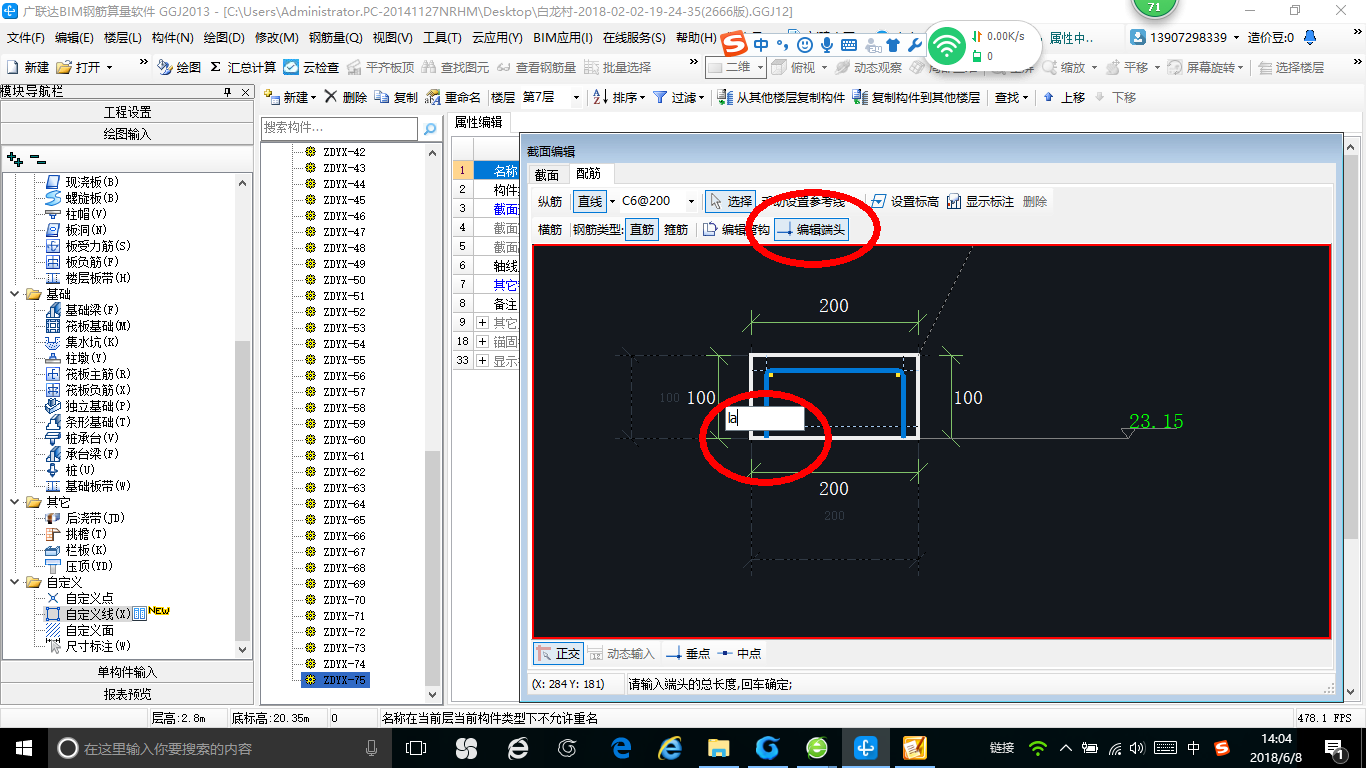Open a project with 打开 icon
This screenshot has height=768, width=1366.
(x=80, y=67)
